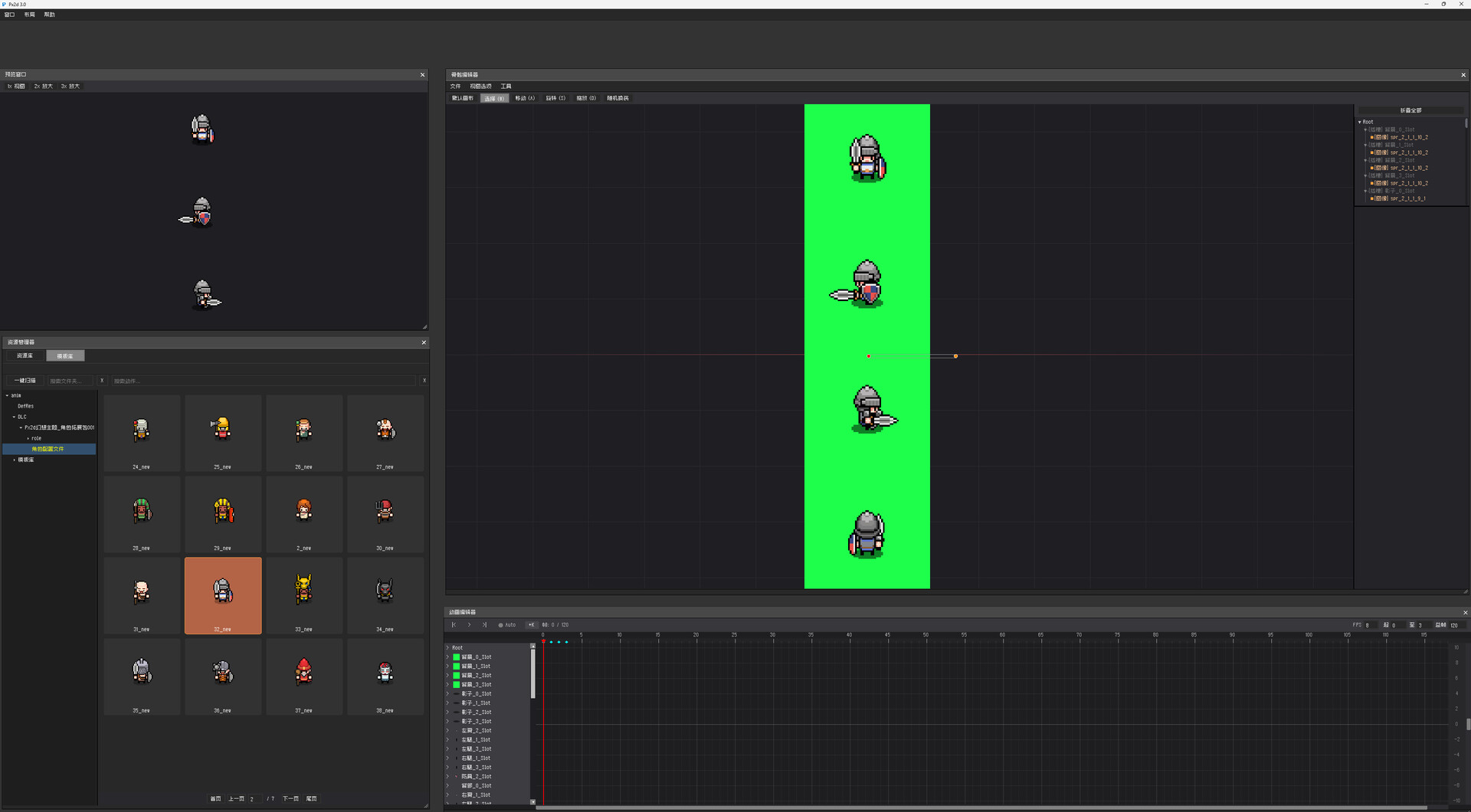Toggle 盔甲_2_Slot green visibility square in timeline
This screenshot has width=1471, height=812.
457,676
